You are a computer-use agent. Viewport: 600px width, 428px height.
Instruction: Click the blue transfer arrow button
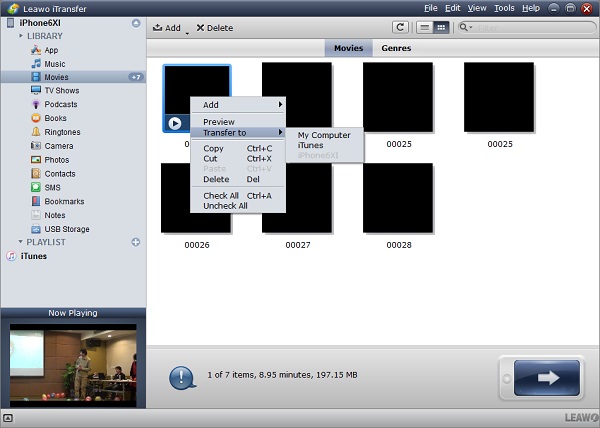pyautogui.click(x=541, y=379)
